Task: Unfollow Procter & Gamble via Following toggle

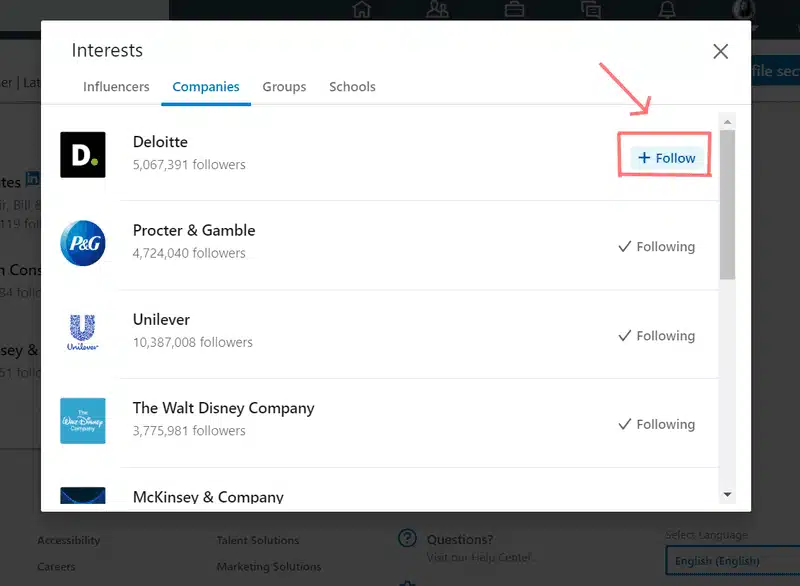Action: (x=657, y=247)
